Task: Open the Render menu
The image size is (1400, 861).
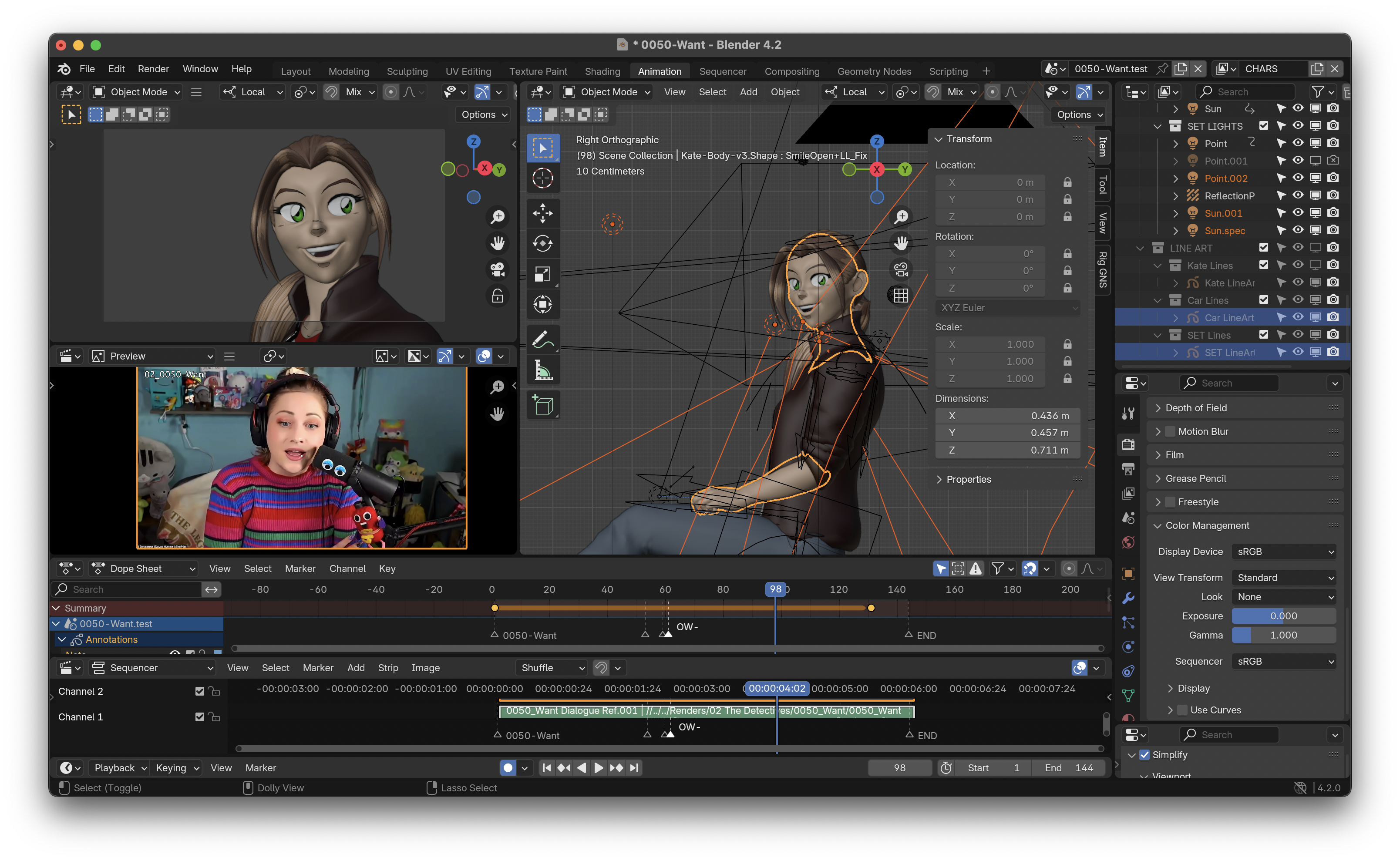Action: [x=153, y=69]
